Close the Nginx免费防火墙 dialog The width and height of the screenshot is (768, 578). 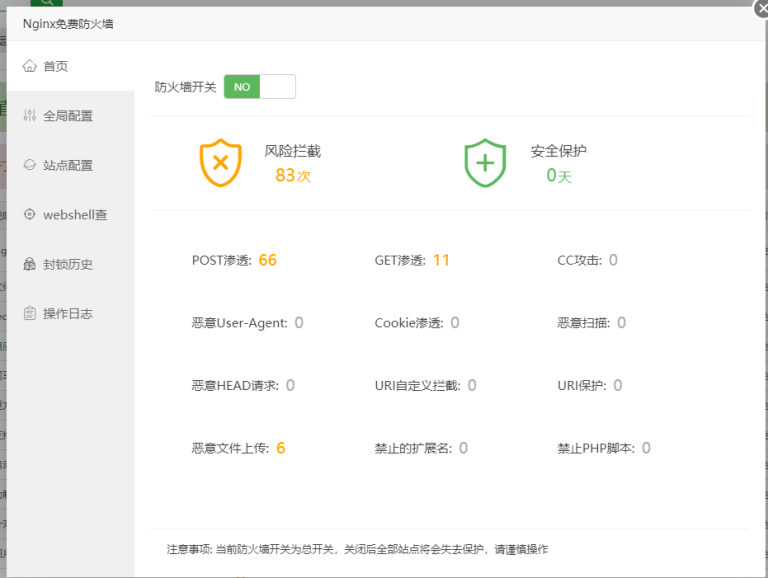[761, 8]
